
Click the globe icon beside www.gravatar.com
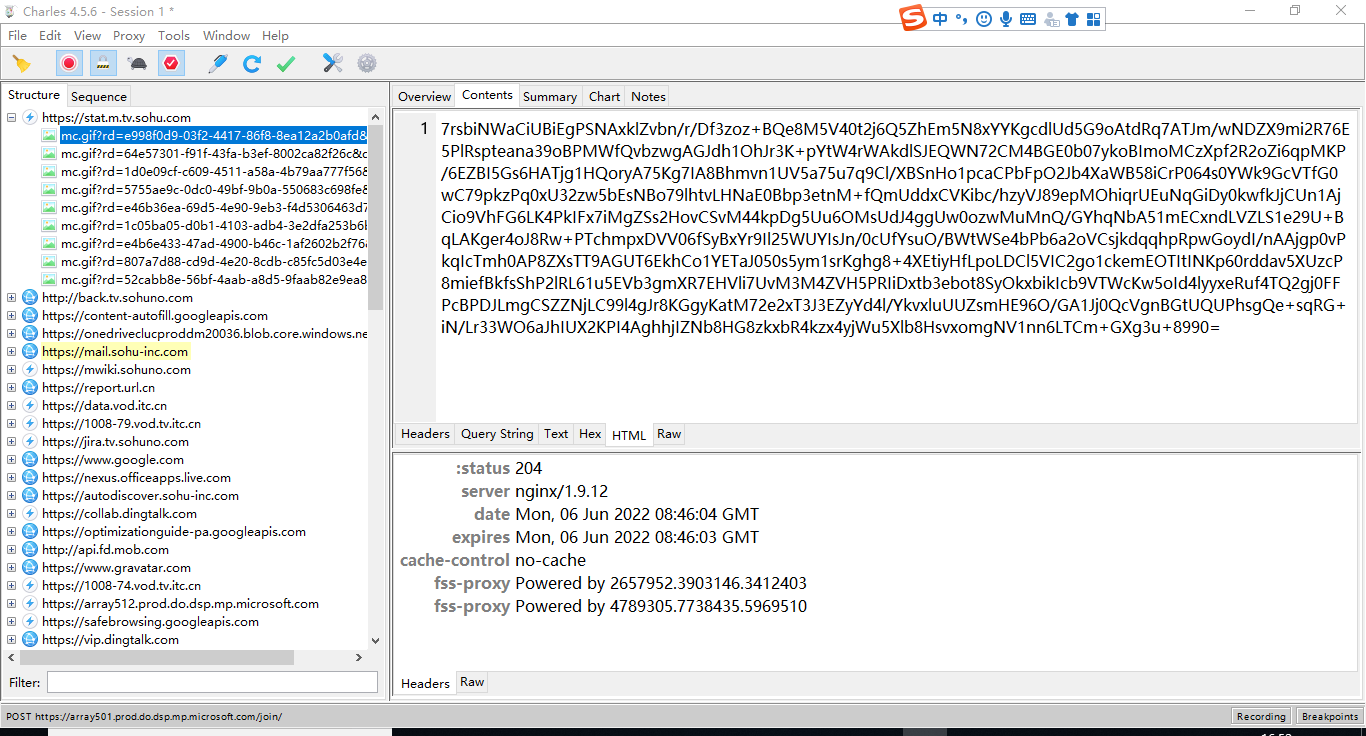(30, 567)
